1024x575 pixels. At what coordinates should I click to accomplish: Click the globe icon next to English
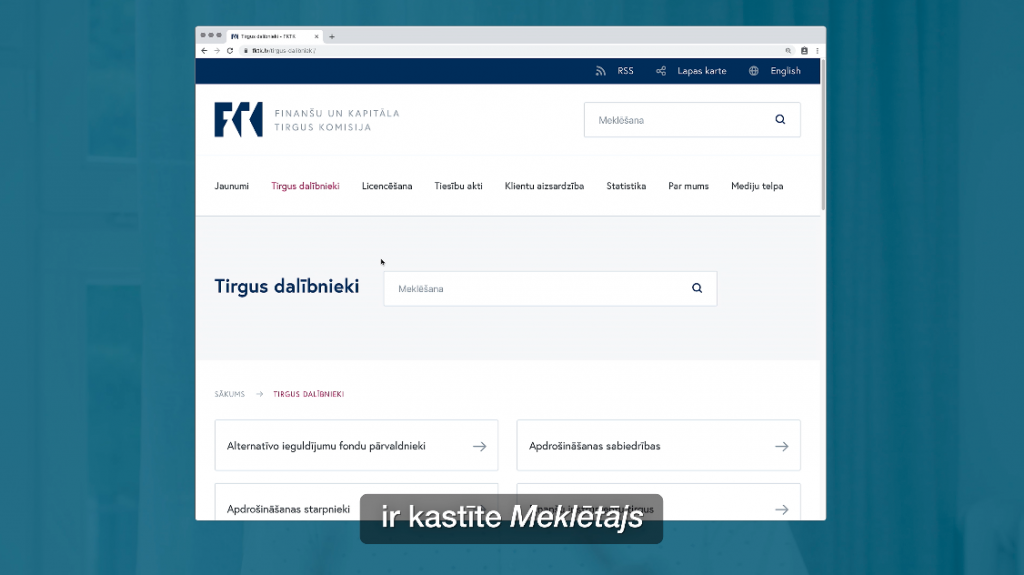(x=754, y=71)
